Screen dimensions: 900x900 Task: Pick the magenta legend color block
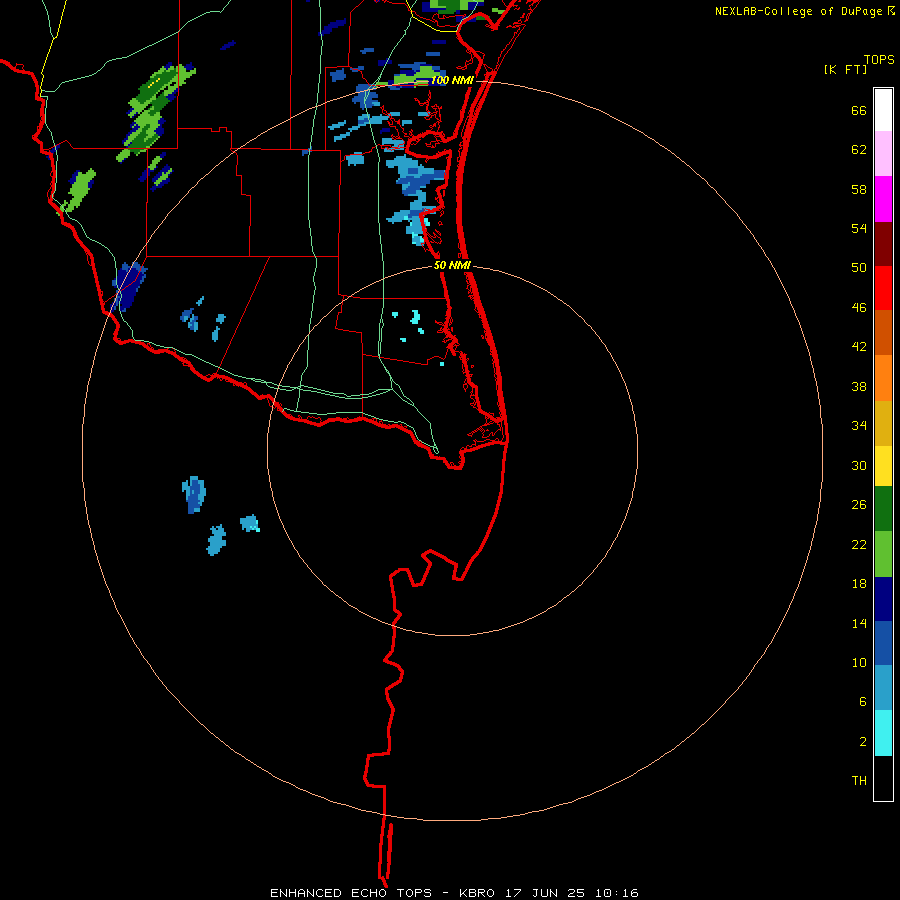pyautogui.click(x=883, y=199)
